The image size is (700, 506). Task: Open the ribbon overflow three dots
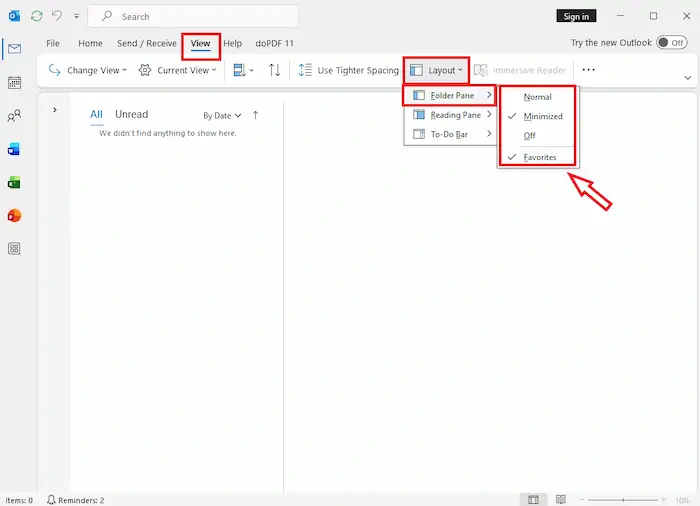[588, 70]
